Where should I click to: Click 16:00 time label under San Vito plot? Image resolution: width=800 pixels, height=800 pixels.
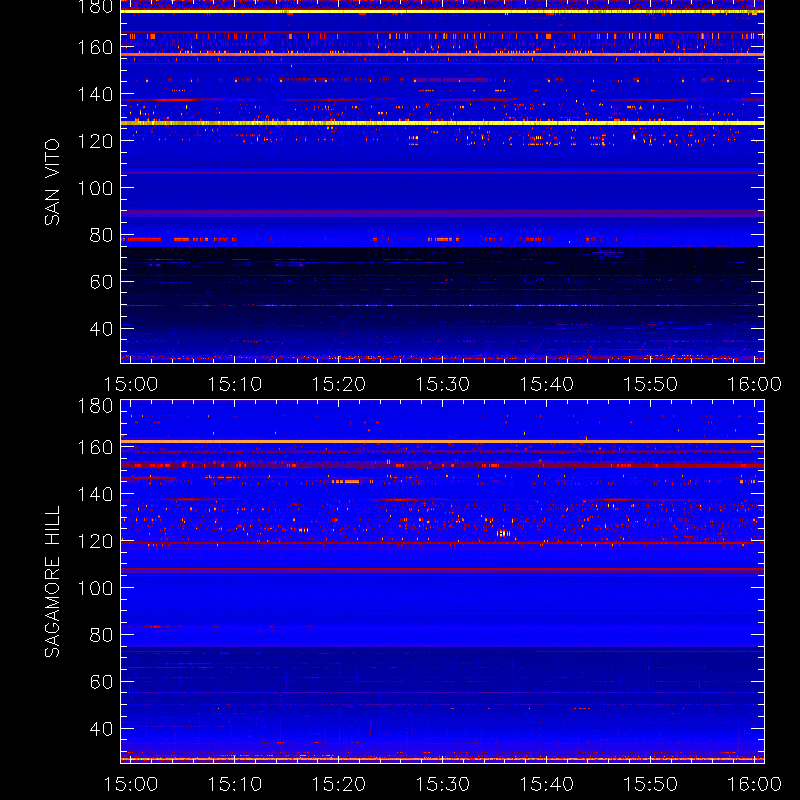pos(754,384)
